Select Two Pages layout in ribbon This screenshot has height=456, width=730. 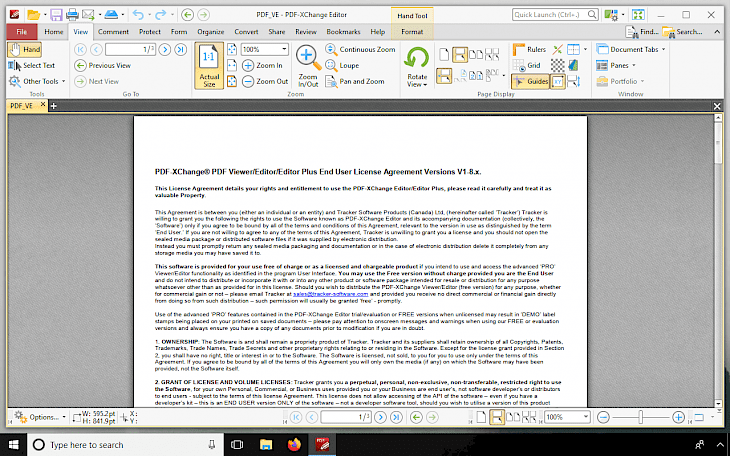click(476, 54)
